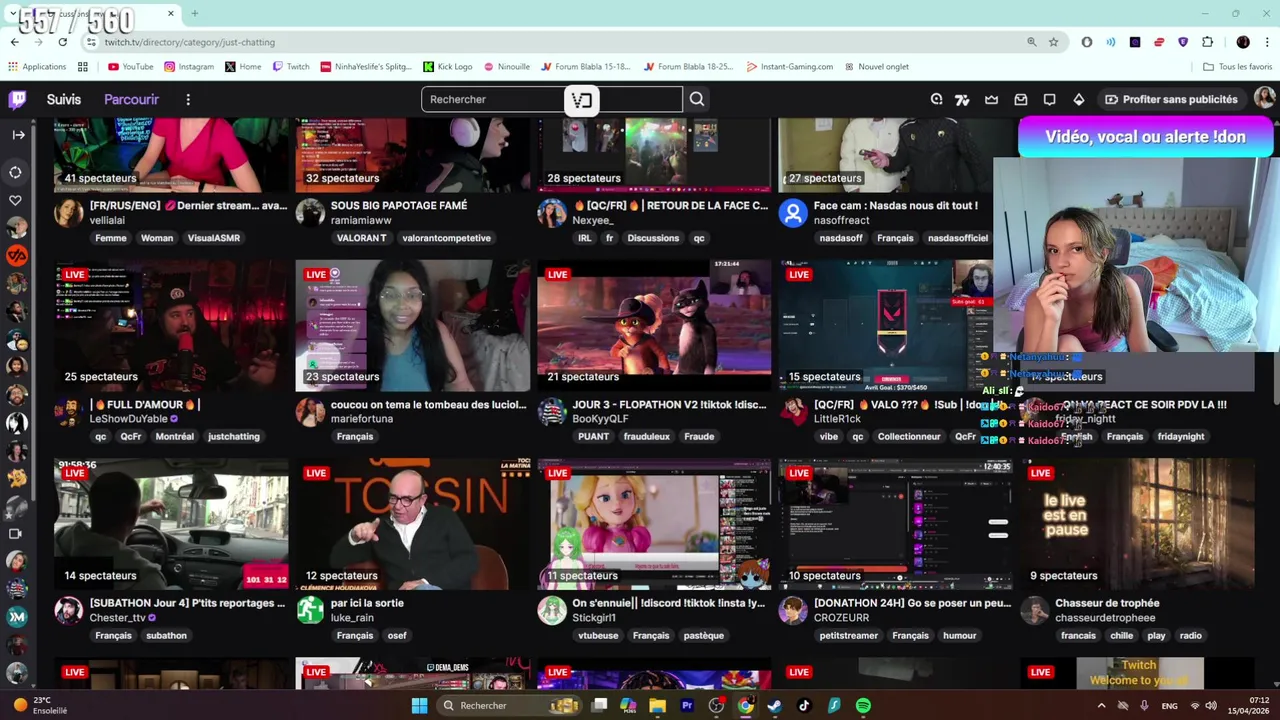
Task: Open File Explorer from the taskbar
Action: 657,706
